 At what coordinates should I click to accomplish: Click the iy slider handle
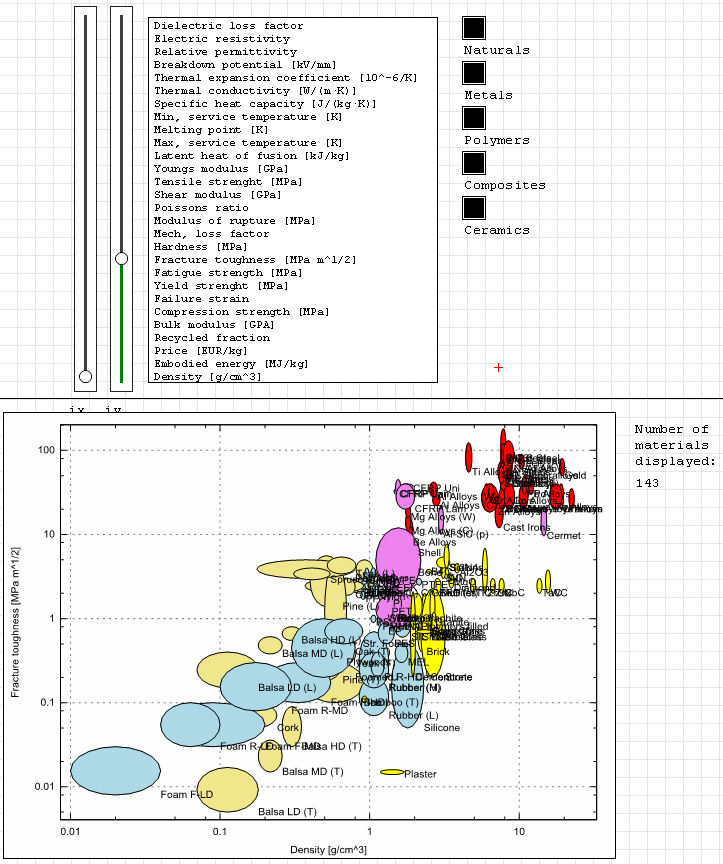(x=121, y=258)
